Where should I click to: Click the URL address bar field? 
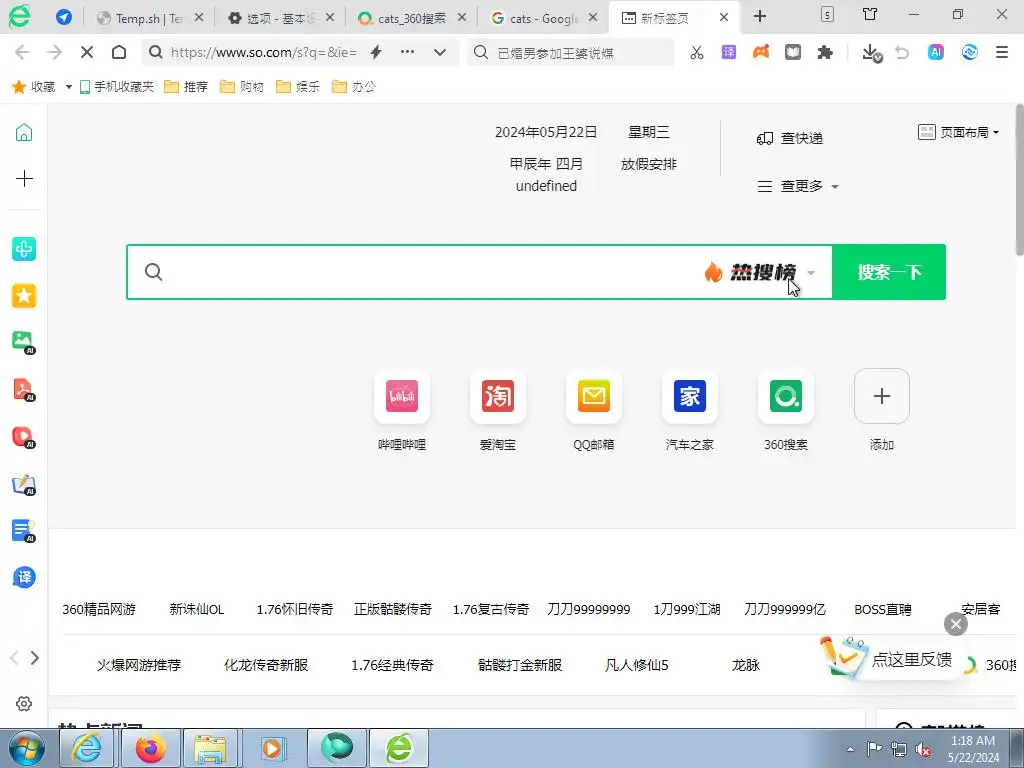[x=264, y=52]
